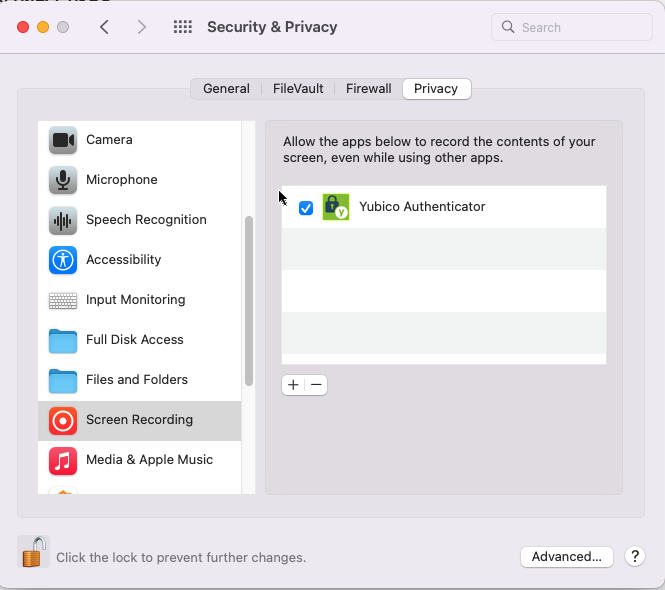Add an app with the plus button
665x590 pixels.
click(x=293, y=385)
